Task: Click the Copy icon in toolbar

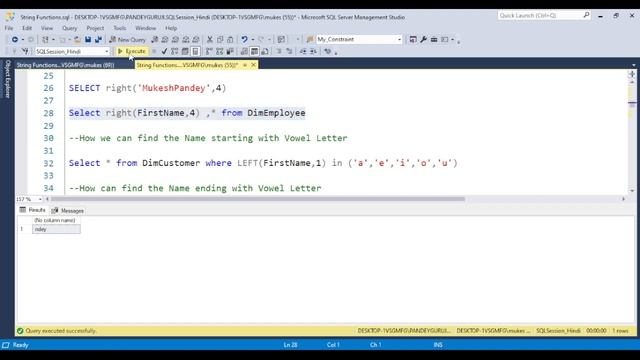Action: (220, 40)
